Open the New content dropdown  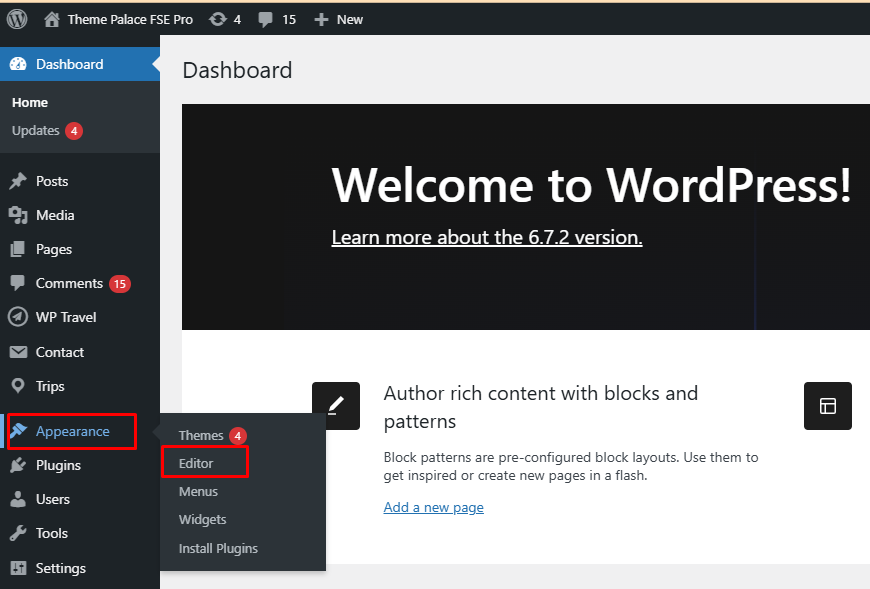click(x=338, y=19)
